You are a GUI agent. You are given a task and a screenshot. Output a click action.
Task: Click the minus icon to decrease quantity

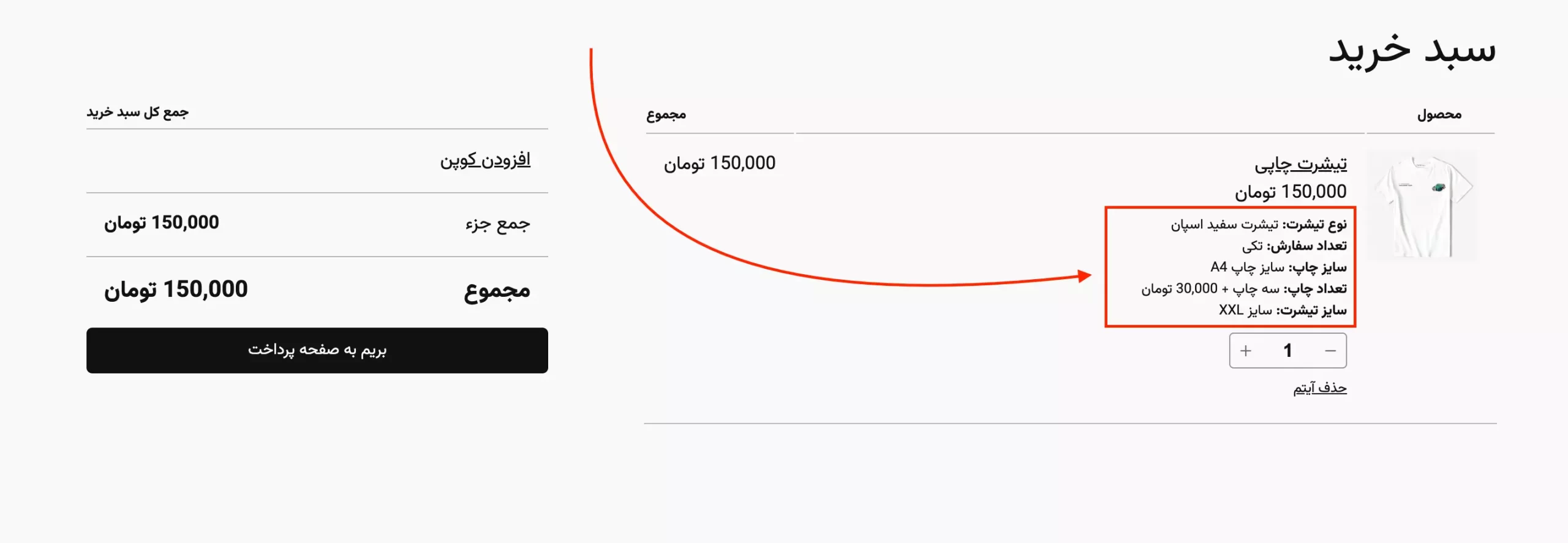pos(1330,351)
